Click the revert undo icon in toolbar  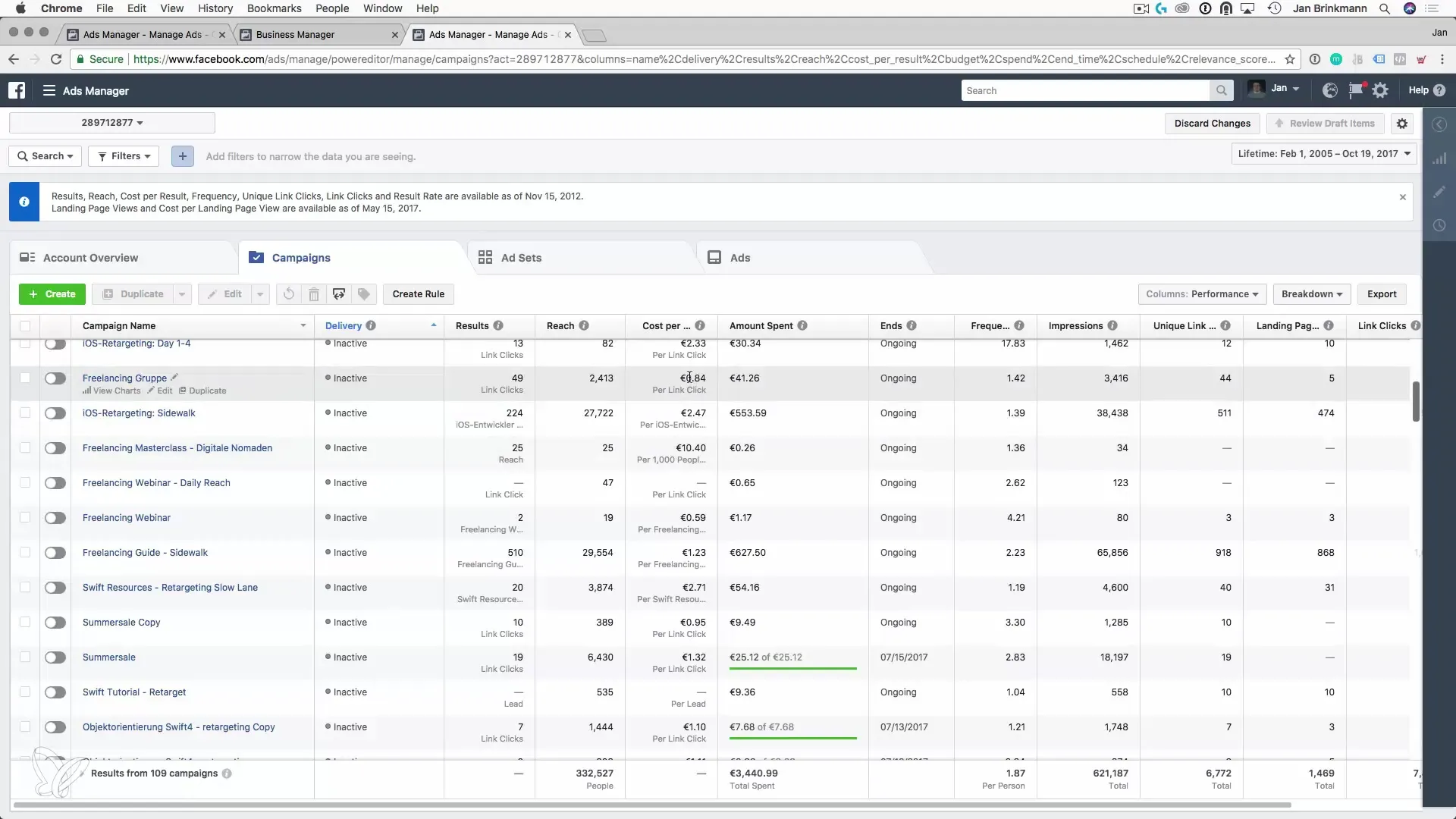point(289,294)
